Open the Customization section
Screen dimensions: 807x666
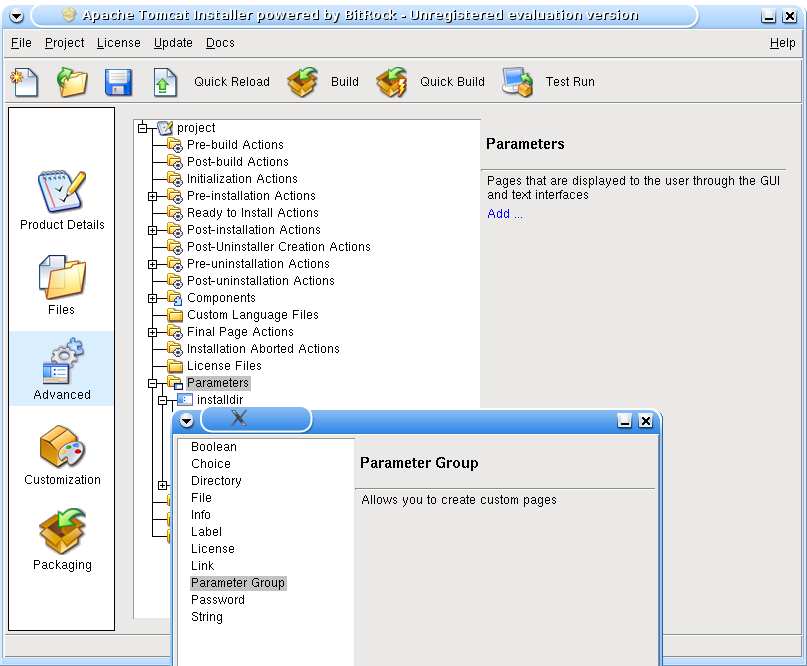coord(62,455)
